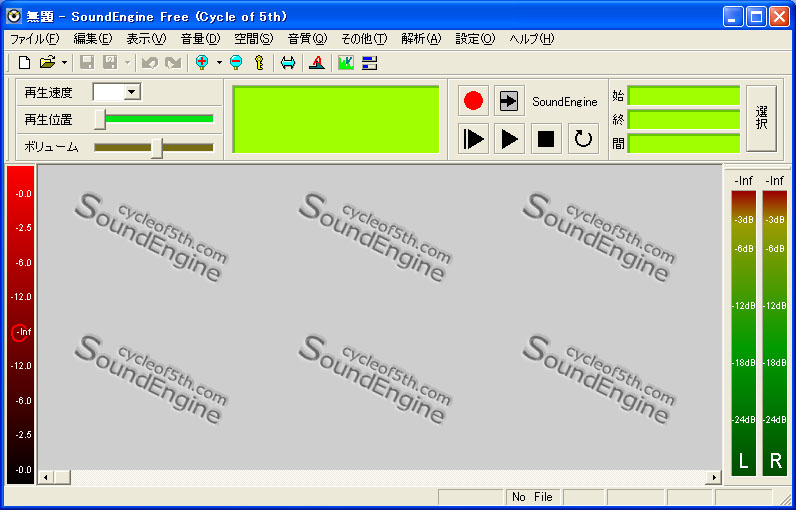Click the L channel level meter
Image resolution: width=796 pixels, height=510 pixels.
(x=744, y=333)
